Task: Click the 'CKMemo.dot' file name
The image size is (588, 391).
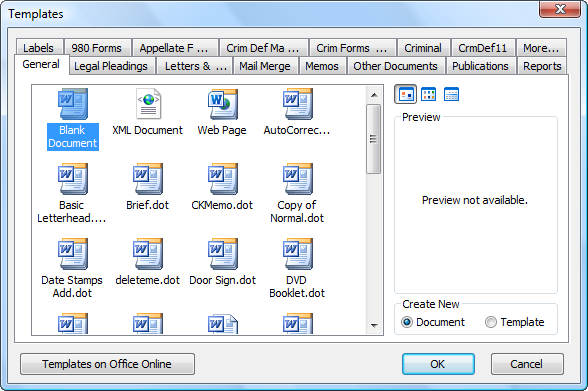Action: [222, 205]
